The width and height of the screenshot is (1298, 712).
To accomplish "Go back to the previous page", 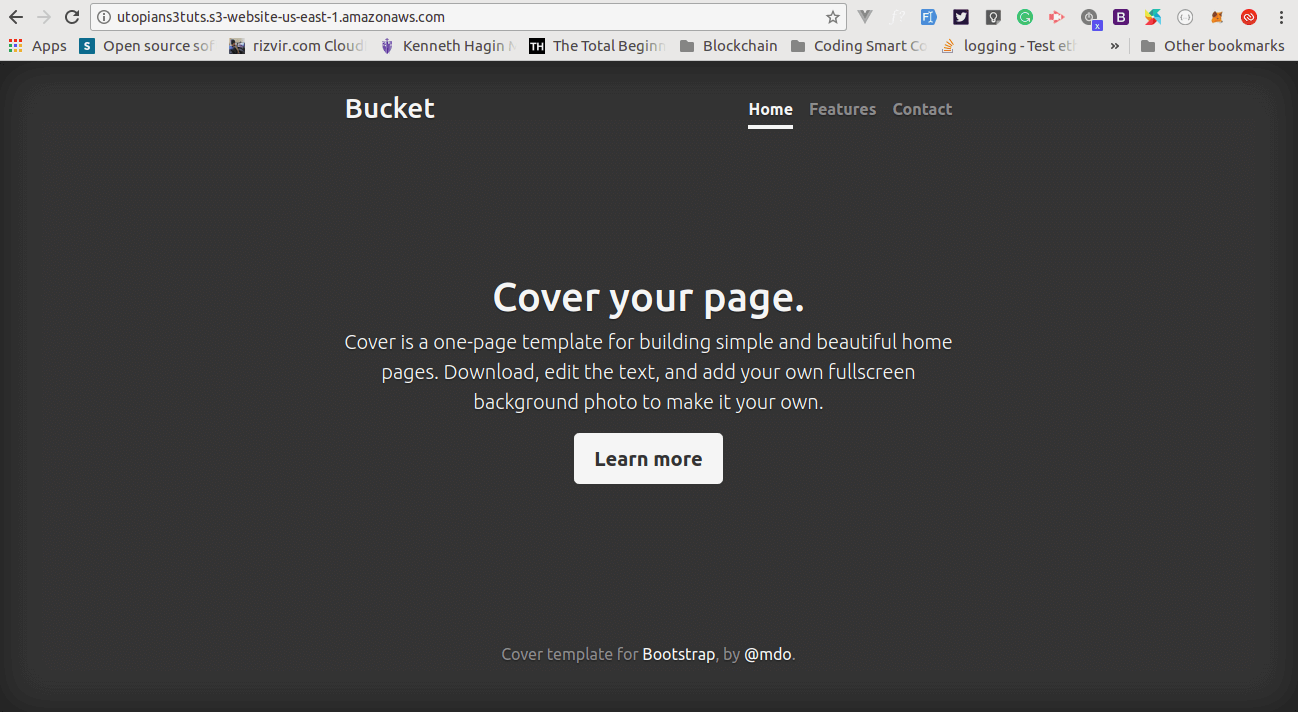I will [x=16, y=17].
